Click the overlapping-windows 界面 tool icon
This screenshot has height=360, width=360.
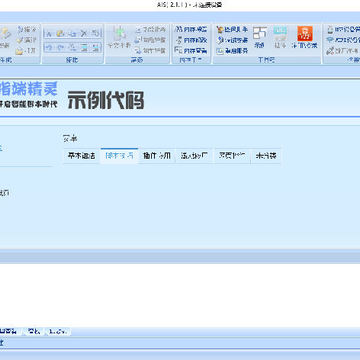coord(259,37)
